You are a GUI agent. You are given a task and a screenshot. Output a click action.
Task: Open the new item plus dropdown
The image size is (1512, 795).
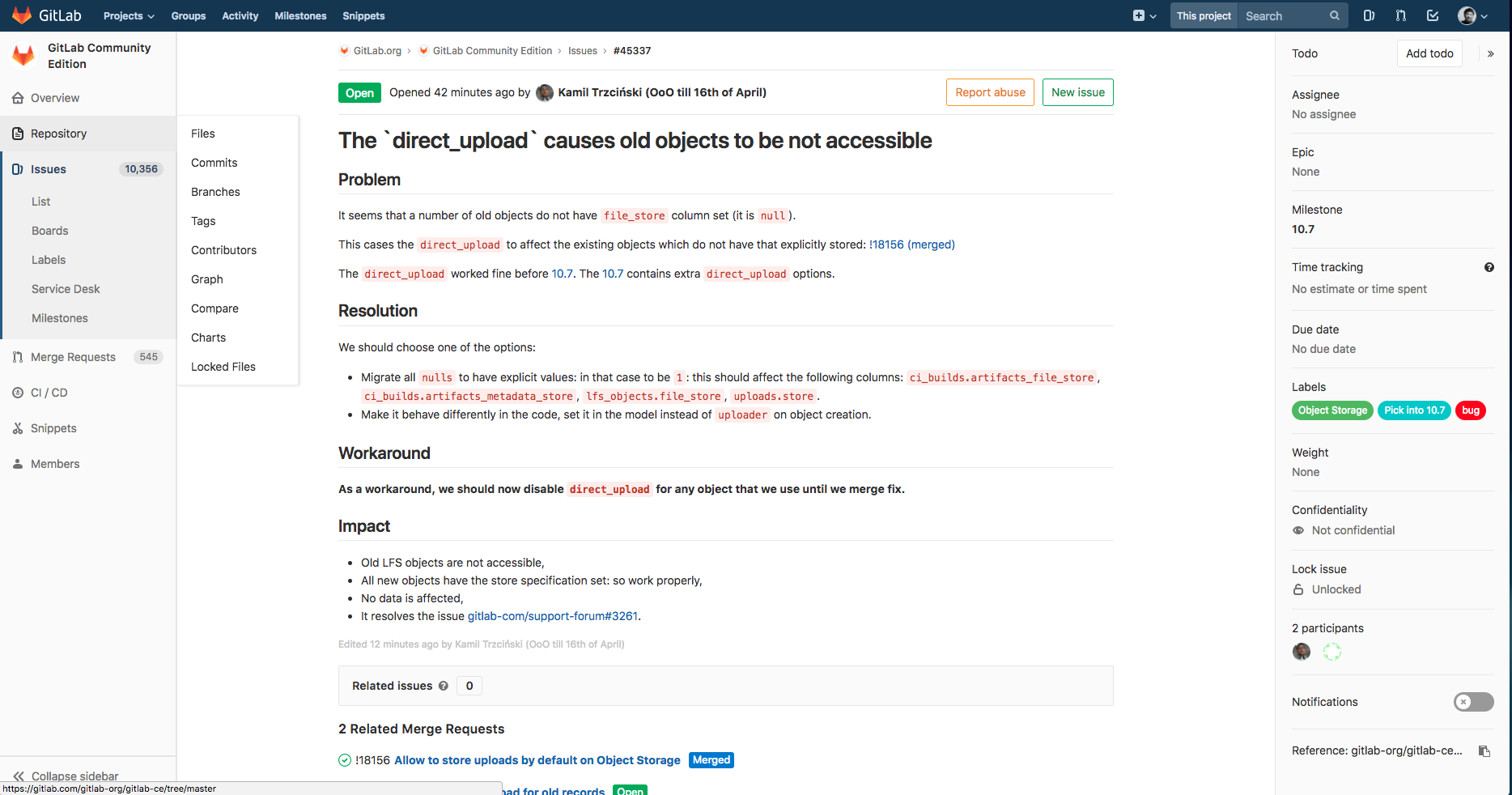coord(1143,15)
